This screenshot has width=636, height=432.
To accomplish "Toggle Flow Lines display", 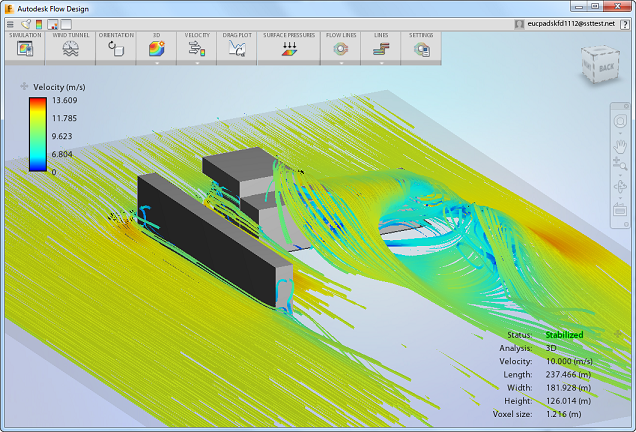I will (339, 48).
